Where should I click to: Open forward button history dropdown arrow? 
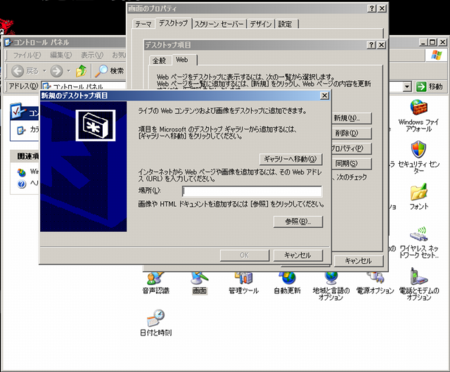69,71
